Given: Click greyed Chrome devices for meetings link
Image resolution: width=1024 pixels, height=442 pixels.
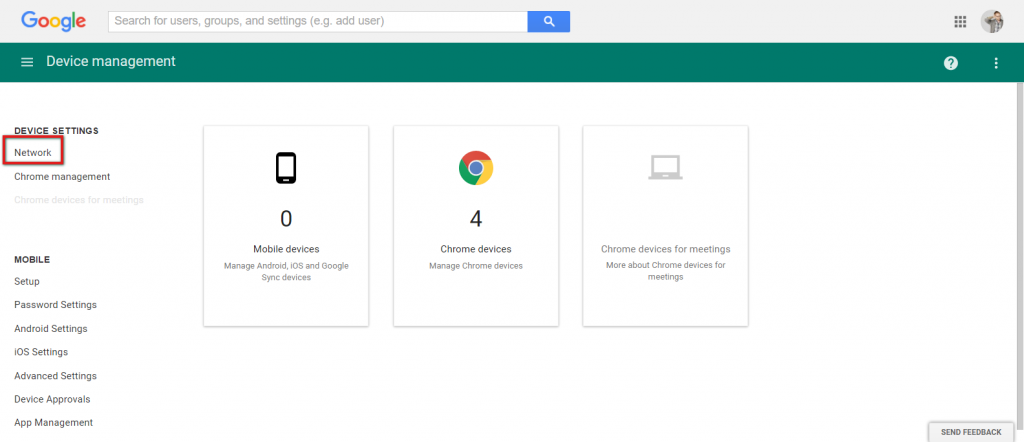Looking at the screenshot, I should (78, 200).
